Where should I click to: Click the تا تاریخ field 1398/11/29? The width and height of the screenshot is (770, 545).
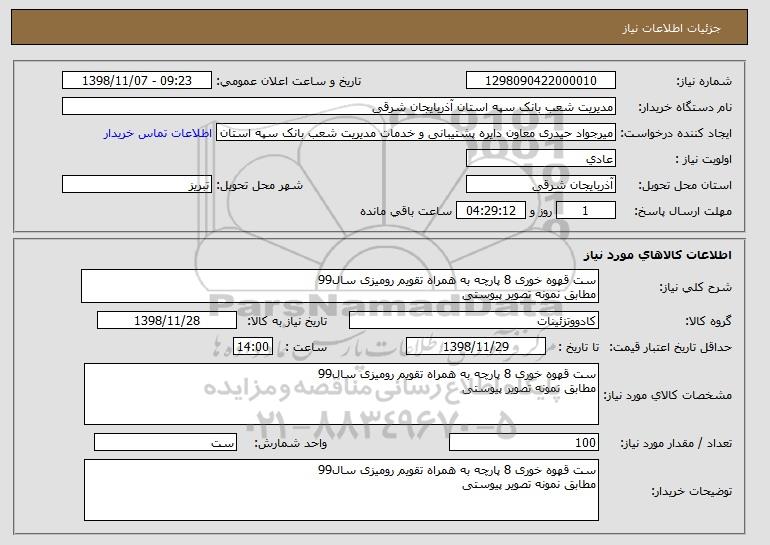click(476, 347)
